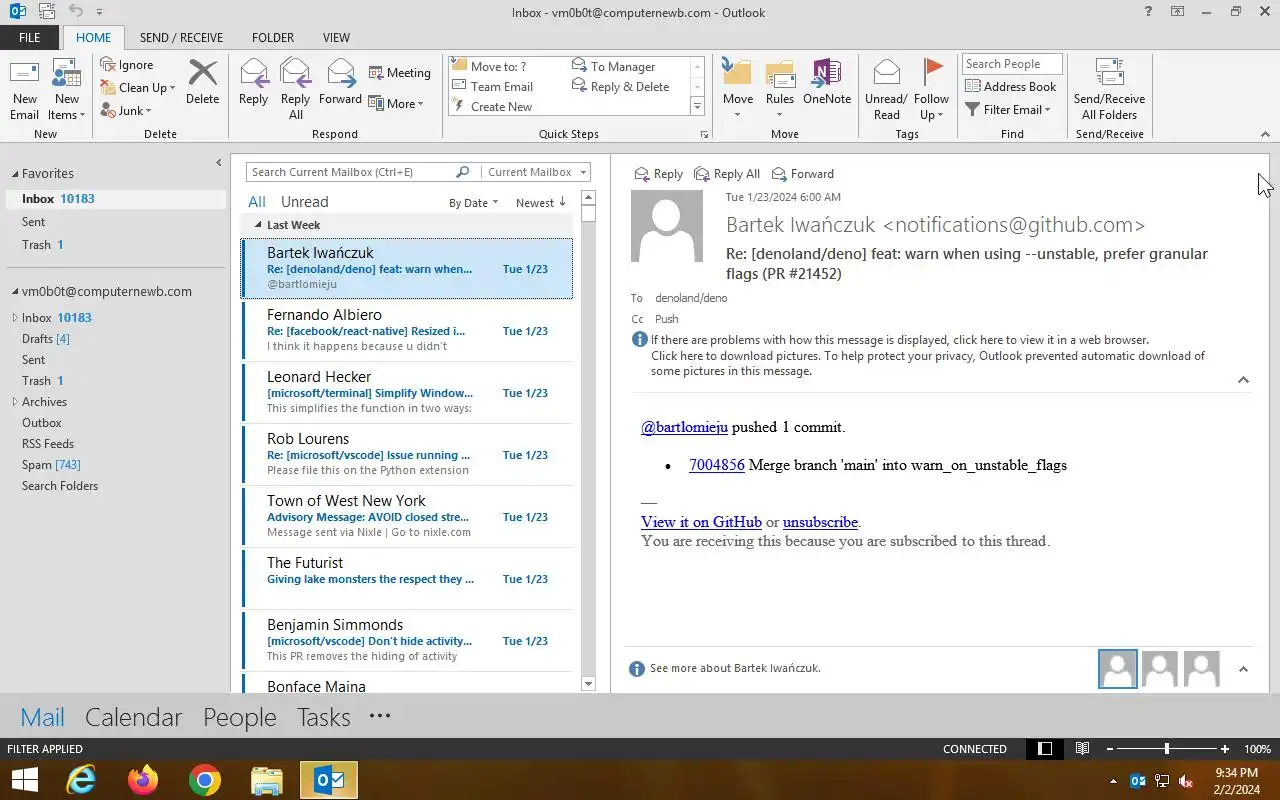Collapse the Favorites section
The width and height of the screenshot is (1280, 800).
point(15,174)
